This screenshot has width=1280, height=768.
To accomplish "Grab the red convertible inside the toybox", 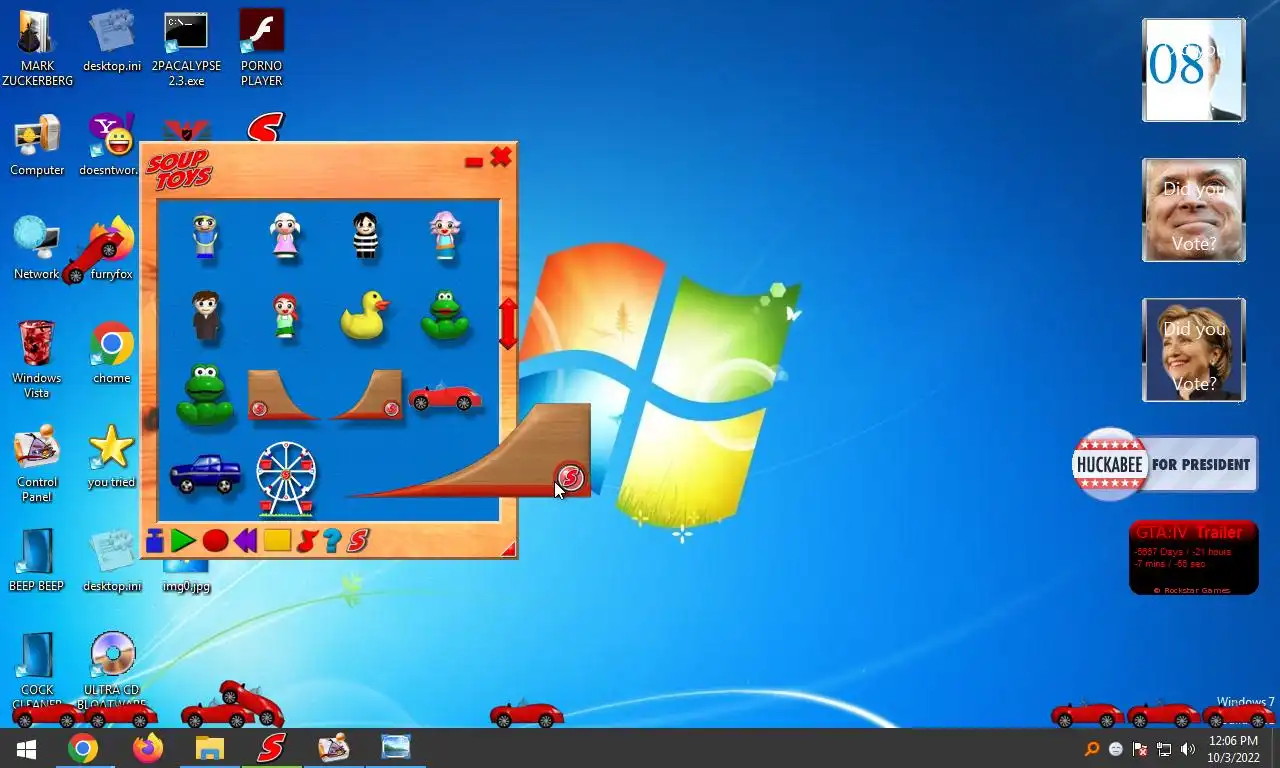I will point(445,396).
